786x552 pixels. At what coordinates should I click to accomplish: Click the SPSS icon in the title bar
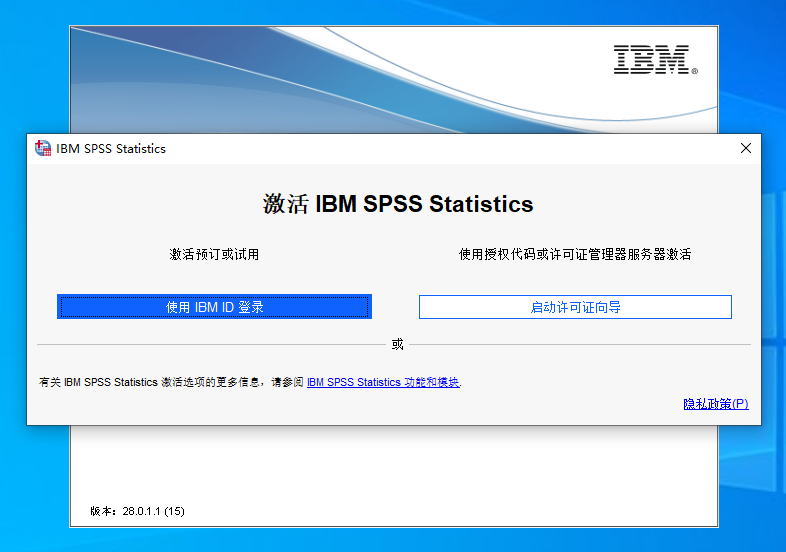(x=42, y=148)
